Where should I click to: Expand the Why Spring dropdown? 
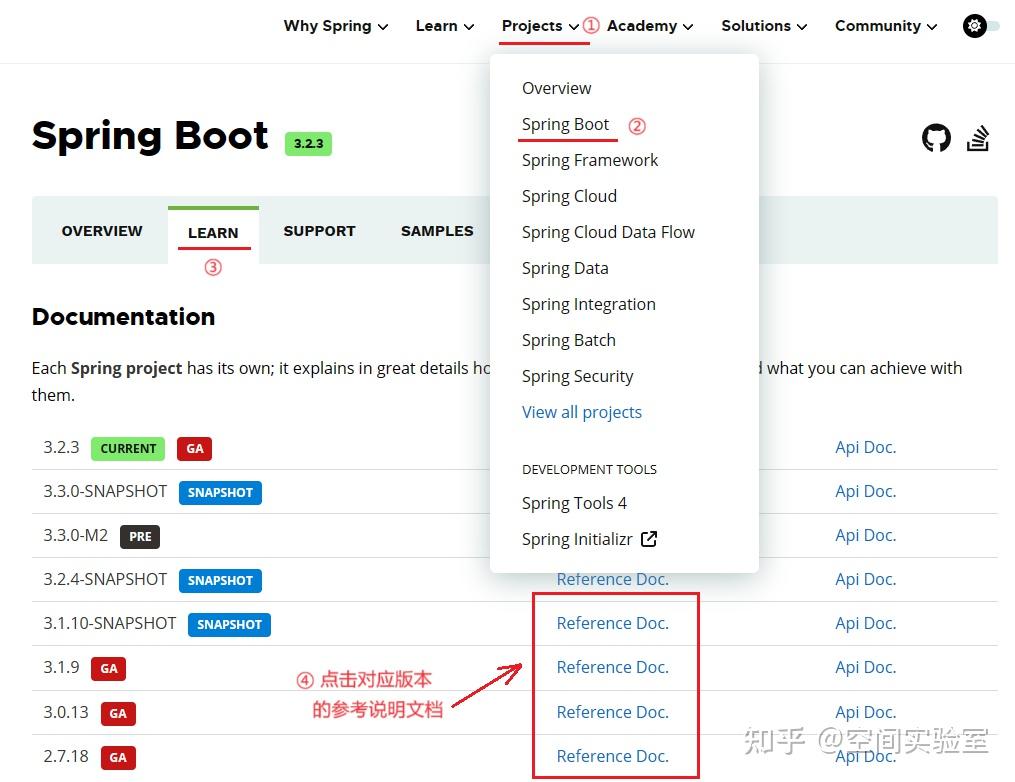(329, 26)
